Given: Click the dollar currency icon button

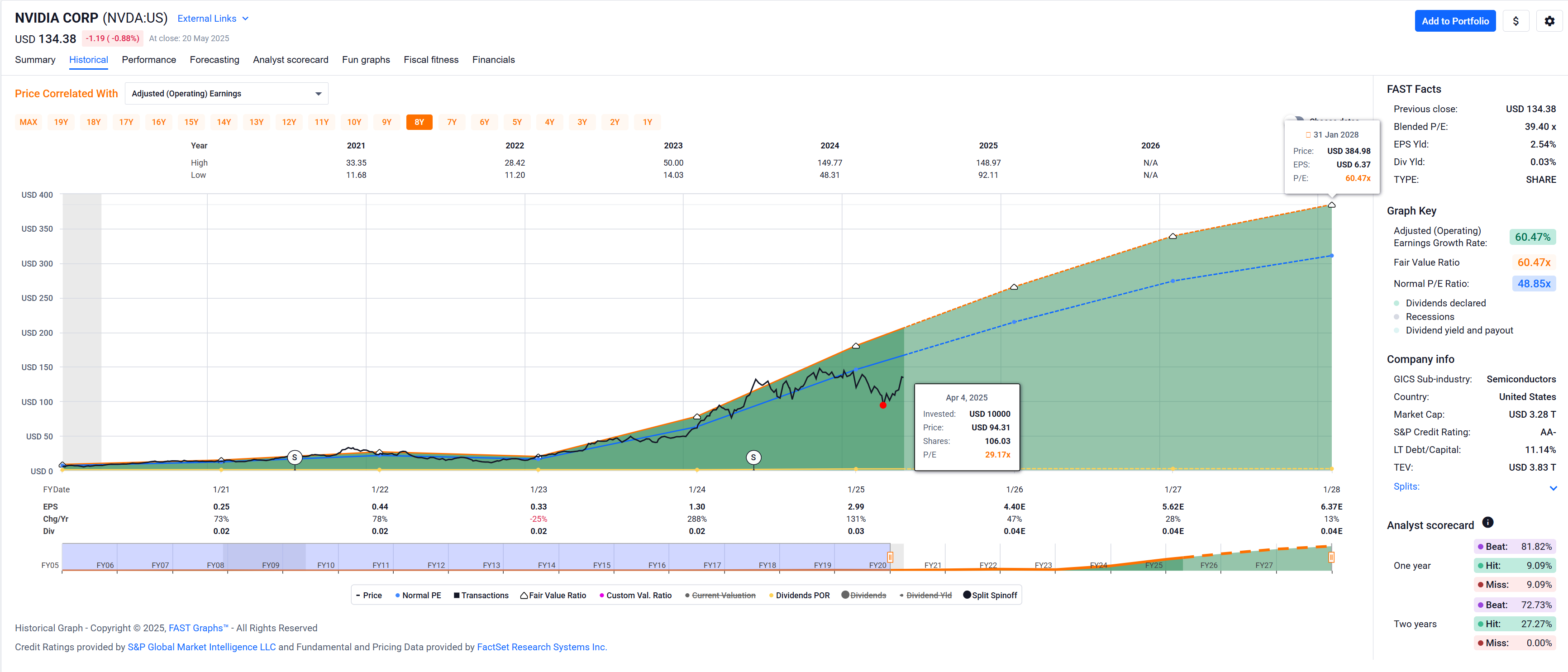Looking at the screenshot, I should coord(1516,21).
